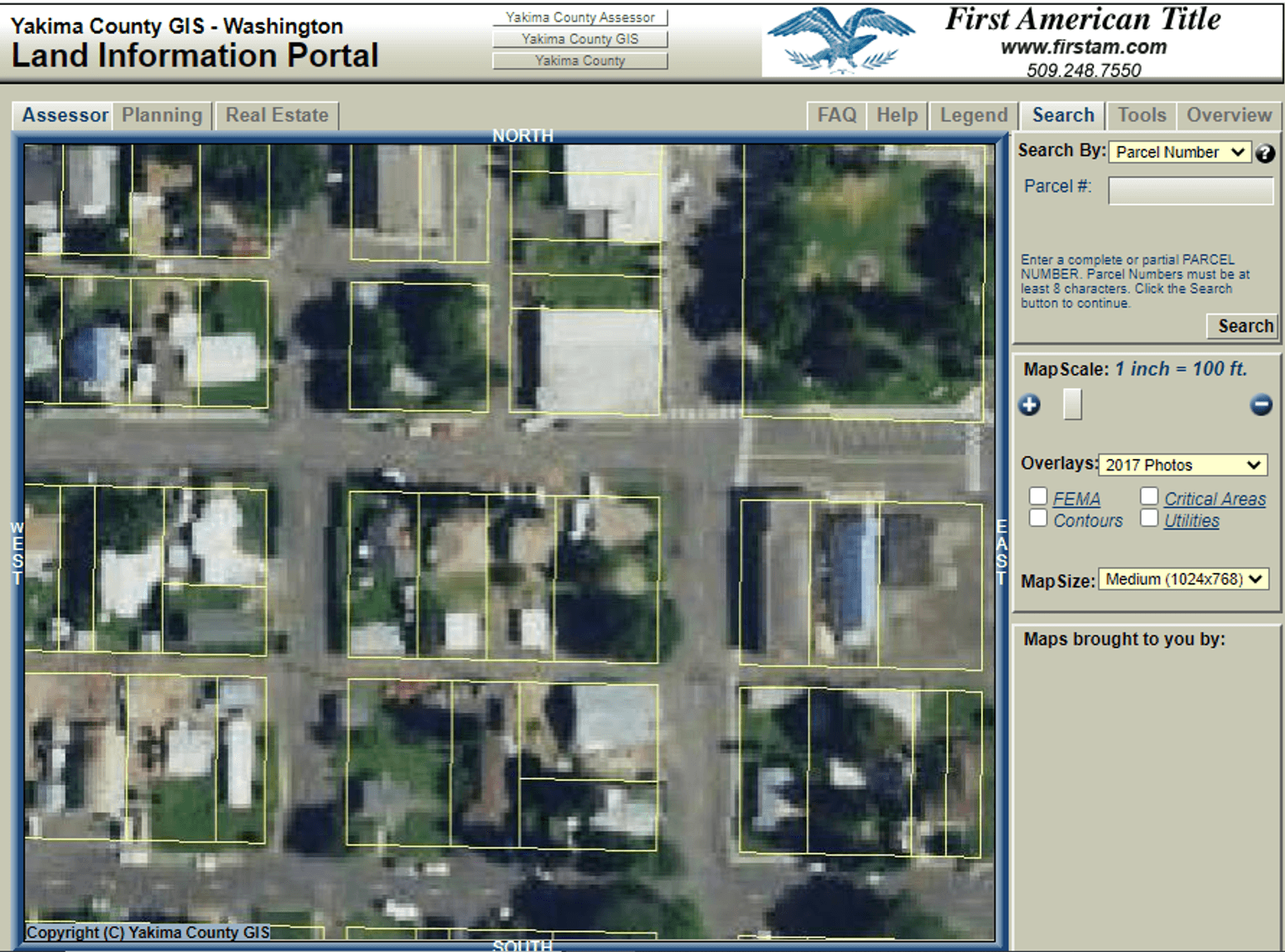Enable the FEMA overlay checkbox
This screenshot has width=1285, height=952.
[1038, 496]
